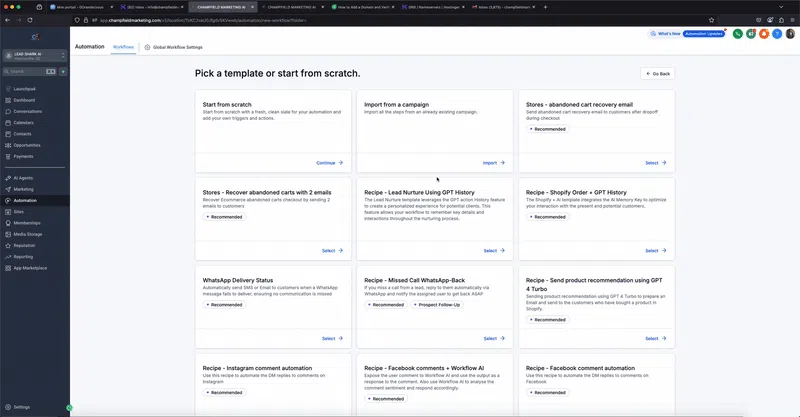Click the blue help question icon
This screenshot has width=800, height=417.
[x=777, y=34]
